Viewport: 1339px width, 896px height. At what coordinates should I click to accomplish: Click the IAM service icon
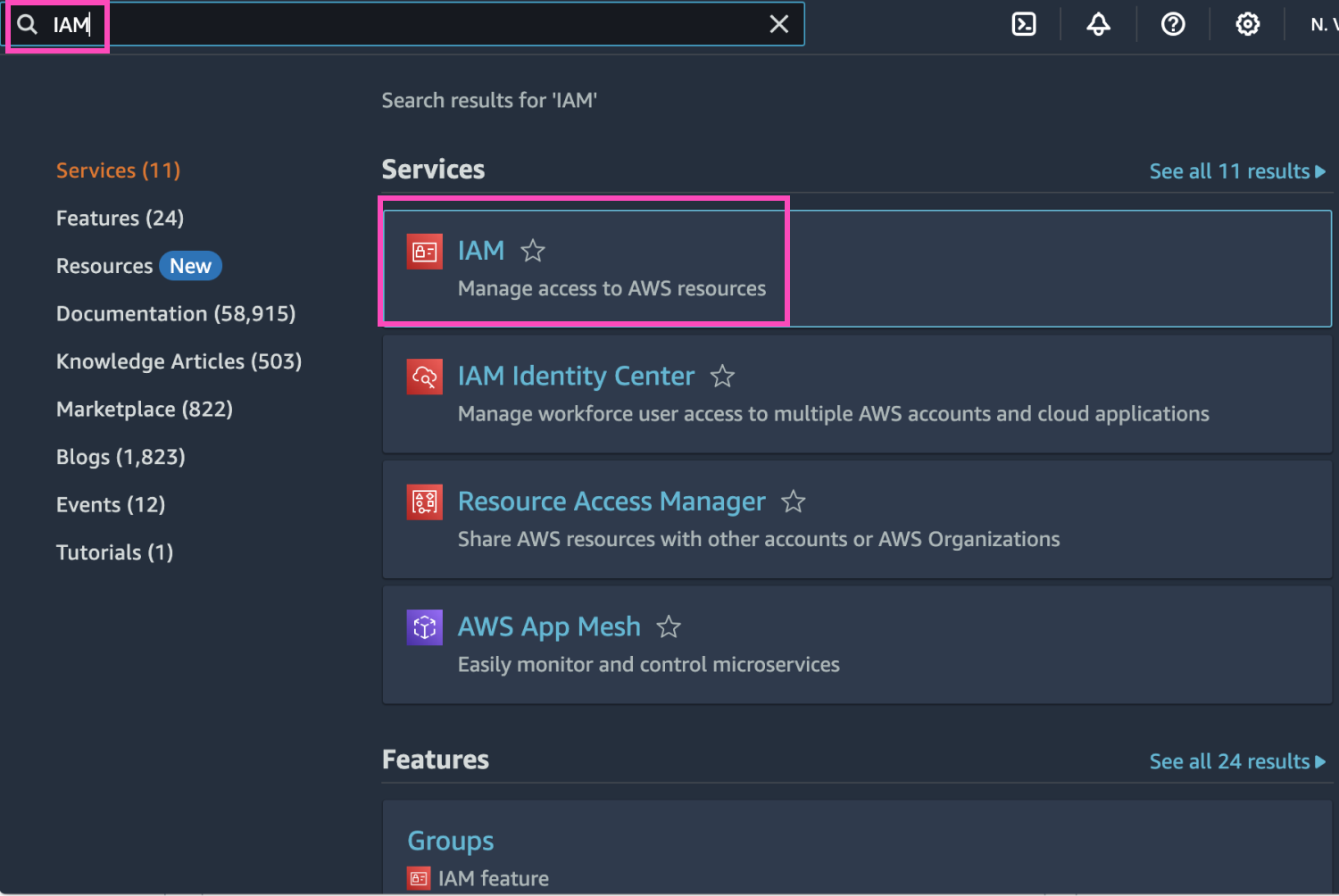click(x=425, y=251)
